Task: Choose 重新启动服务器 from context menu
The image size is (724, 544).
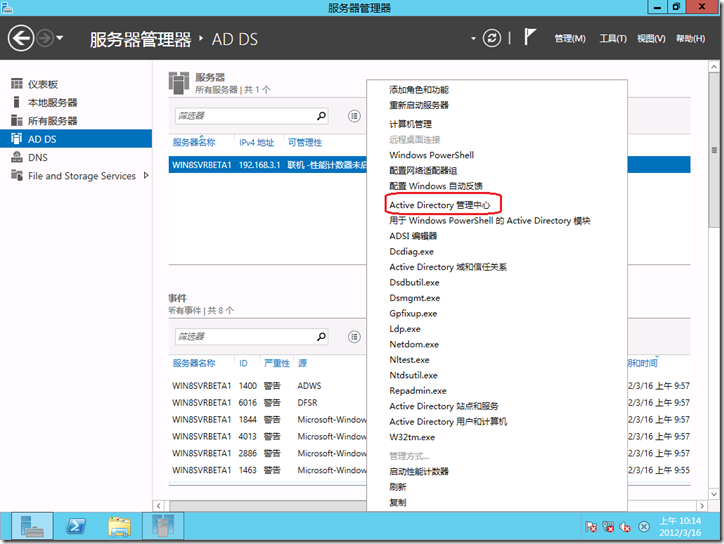Action: pyautogui.click(x=419, y=105)
